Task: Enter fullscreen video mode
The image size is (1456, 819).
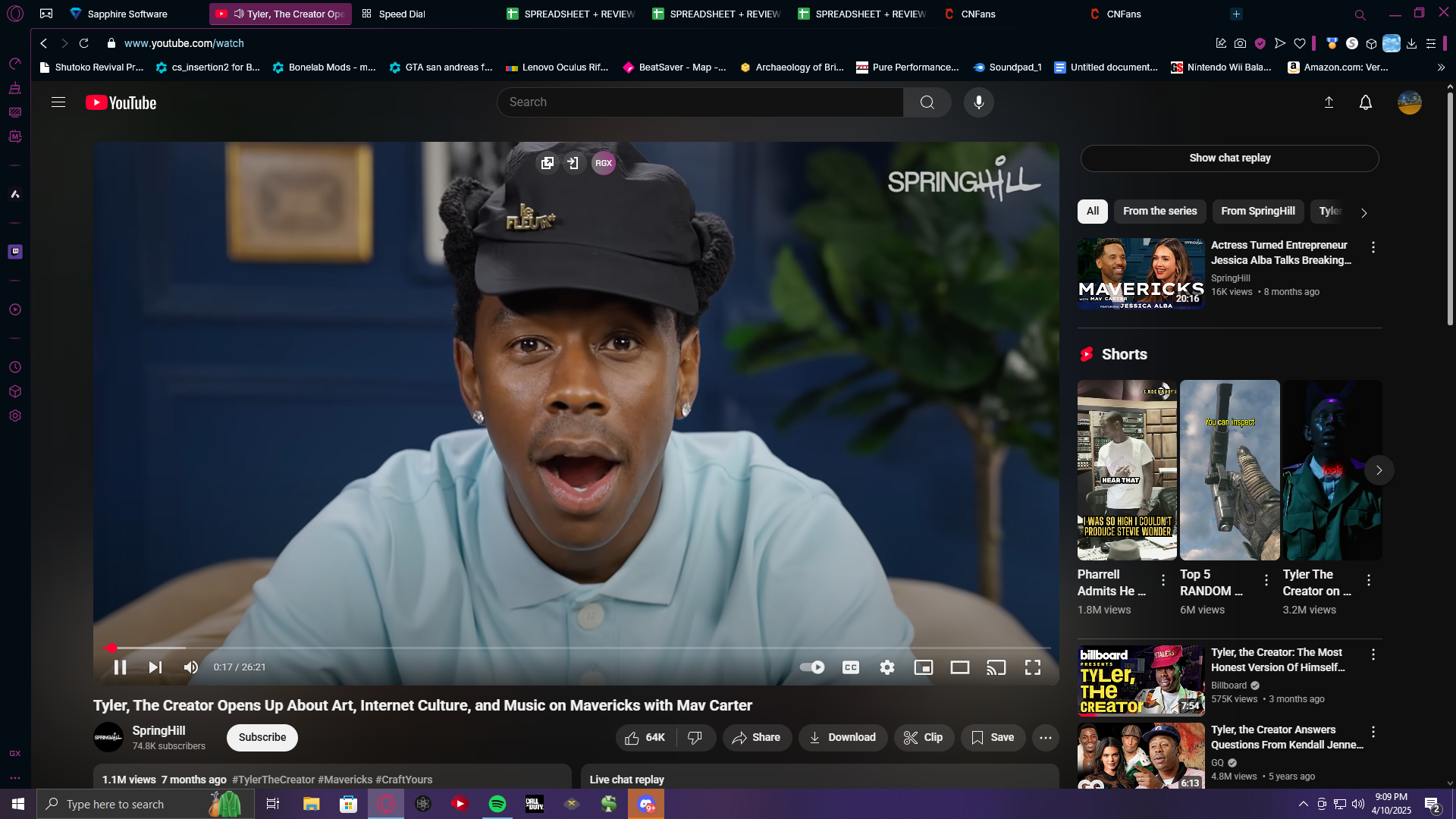Action: [1032, 667]
